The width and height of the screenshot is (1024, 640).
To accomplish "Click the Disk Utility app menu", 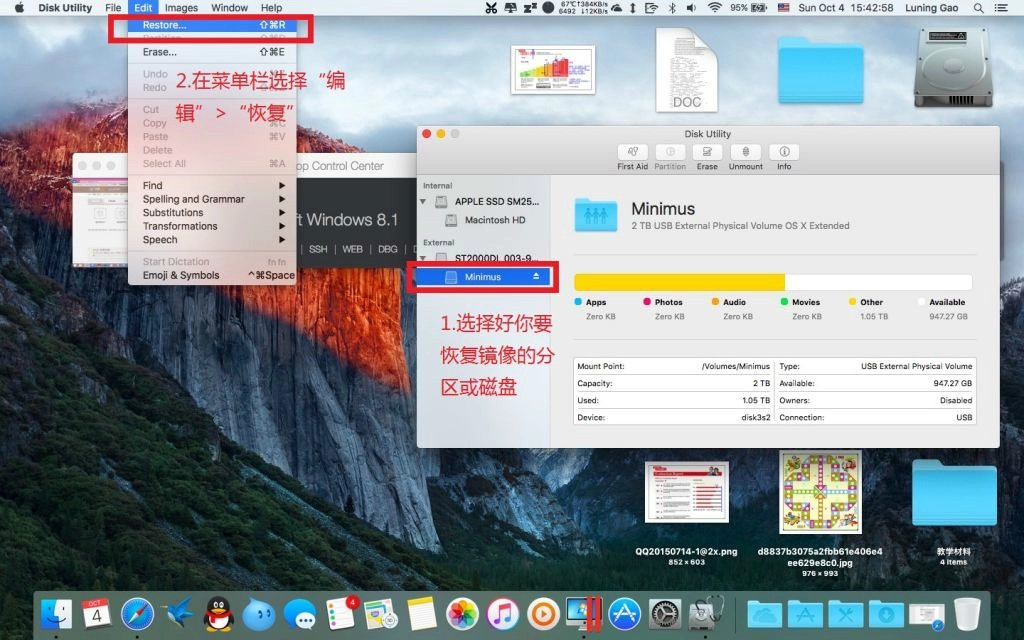I will point(65,8).
